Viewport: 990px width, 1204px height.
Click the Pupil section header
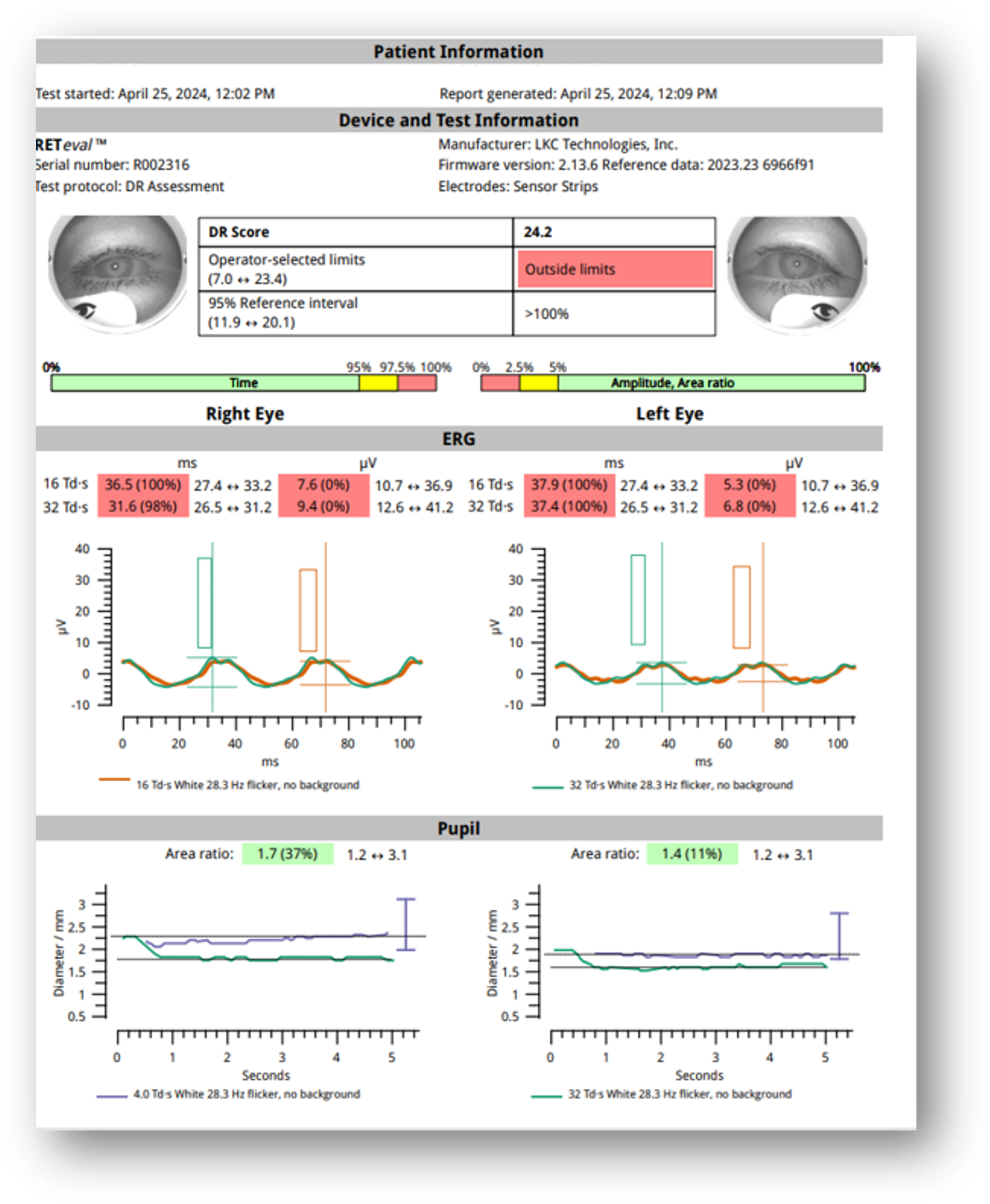(x=458, y=828)
